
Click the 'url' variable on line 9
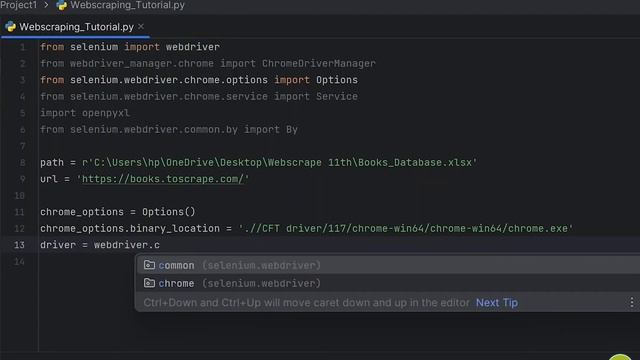point(49,179)
